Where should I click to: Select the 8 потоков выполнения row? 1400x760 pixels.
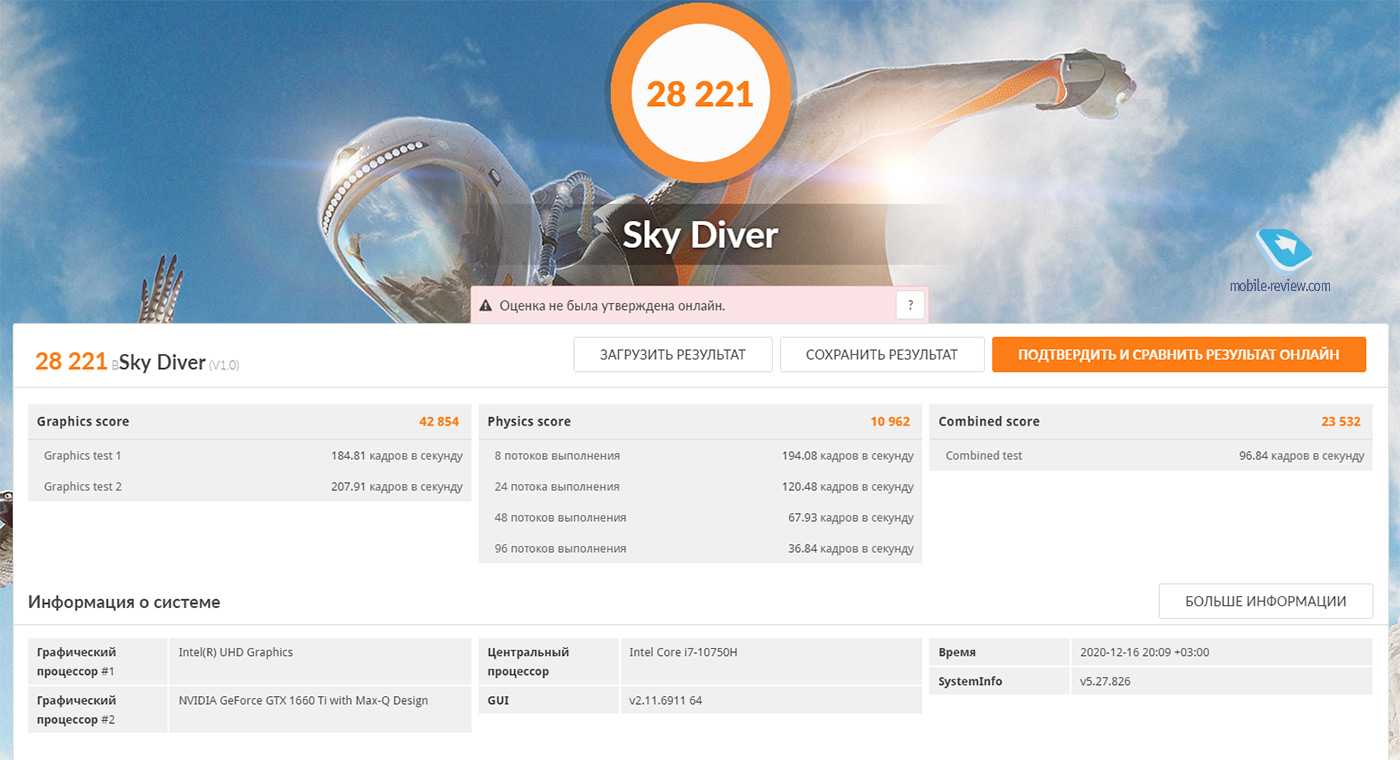[x=700, y=455]
